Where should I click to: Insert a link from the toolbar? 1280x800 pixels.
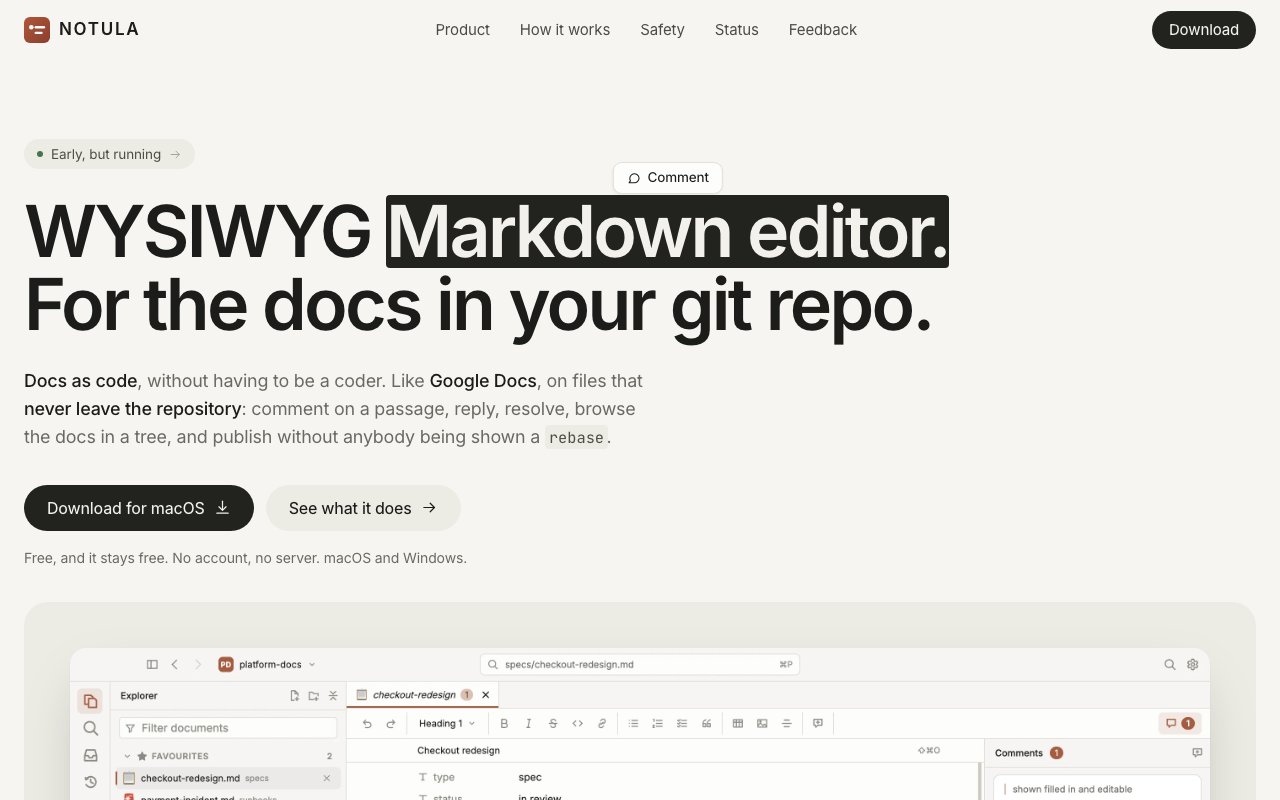click(x=602, y=723)
